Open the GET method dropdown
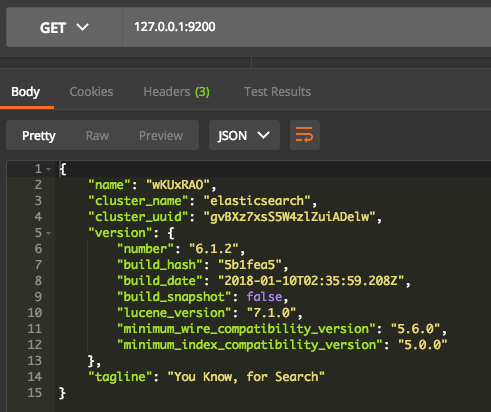 tap(64, 27)
